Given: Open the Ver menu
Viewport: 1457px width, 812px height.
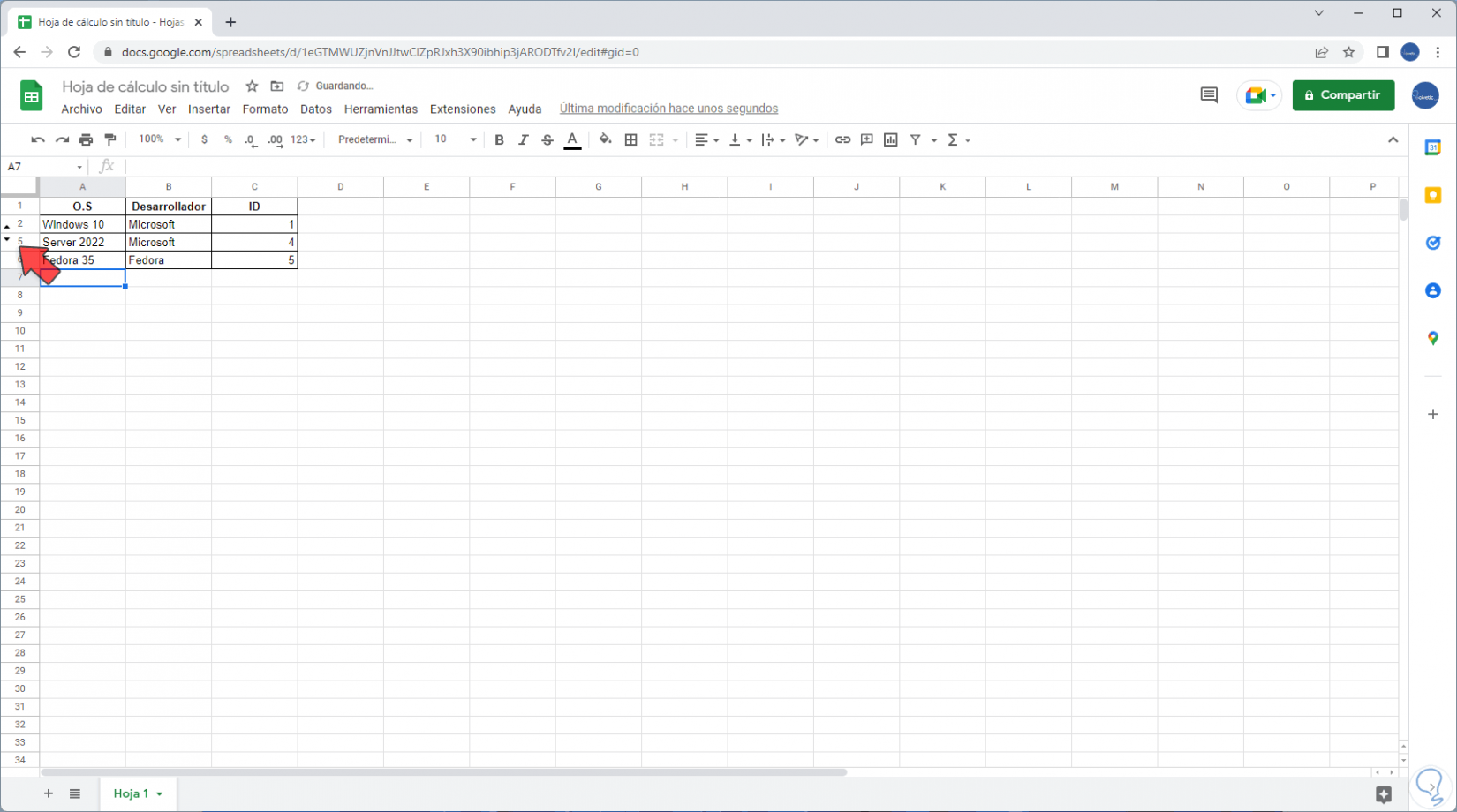Looking at the screenshot, I should pyautogui.click(x=167, y=109).
